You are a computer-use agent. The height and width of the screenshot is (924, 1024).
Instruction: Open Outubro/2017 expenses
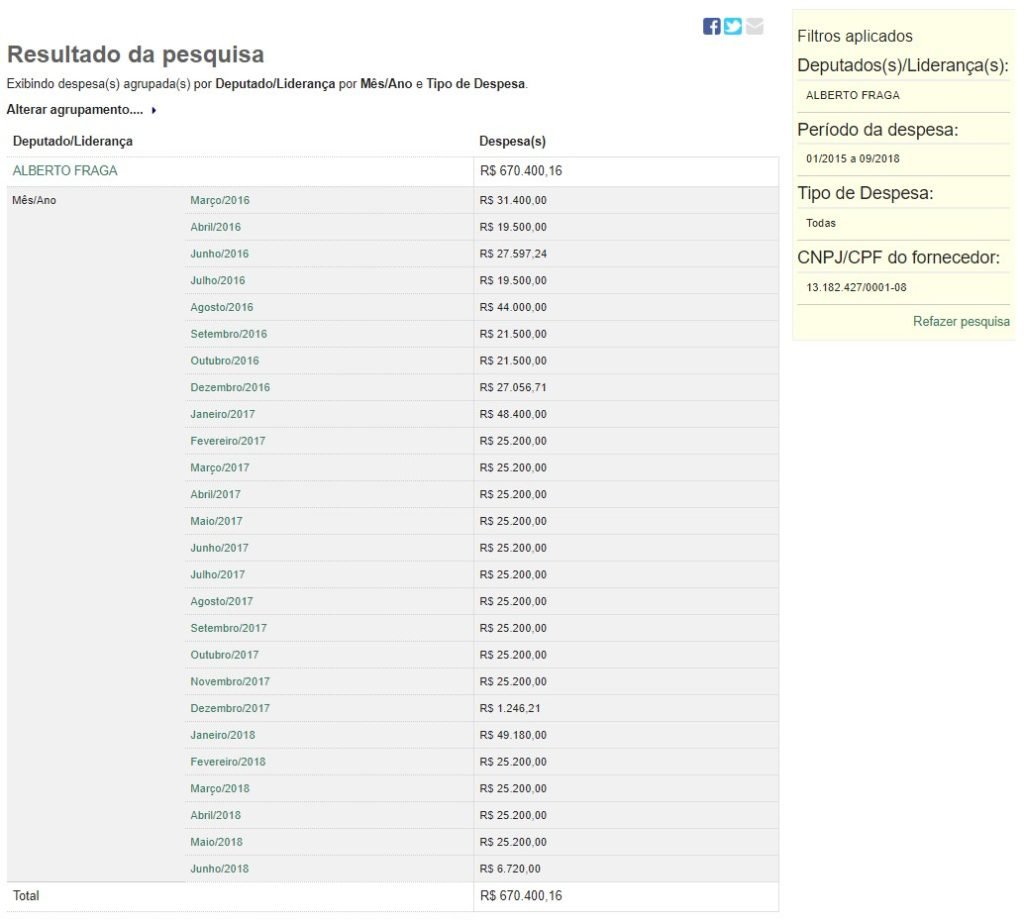(x=225, y=655)
